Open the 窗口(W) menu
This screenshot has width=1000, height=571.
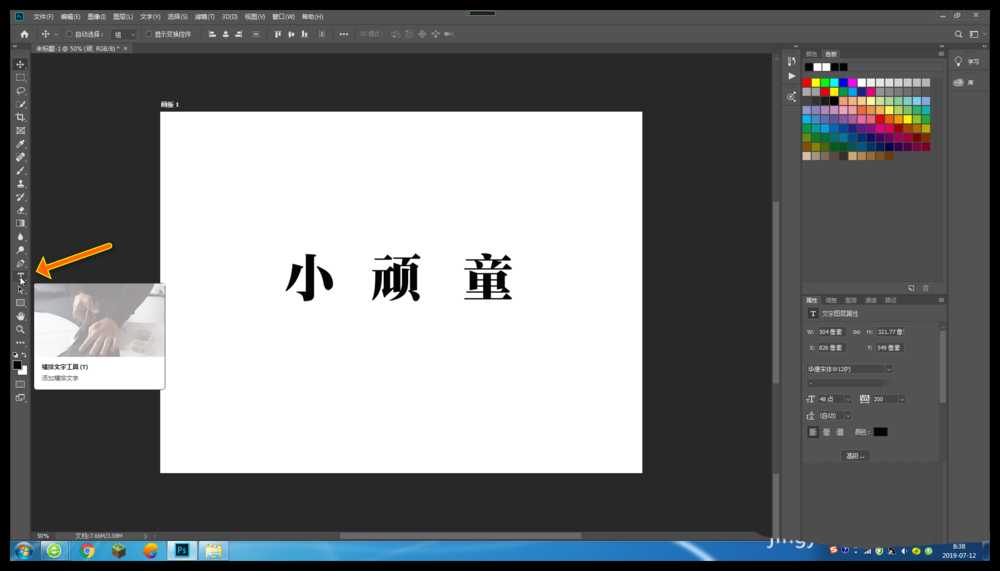pyautogui.click(x=283, y=17)
